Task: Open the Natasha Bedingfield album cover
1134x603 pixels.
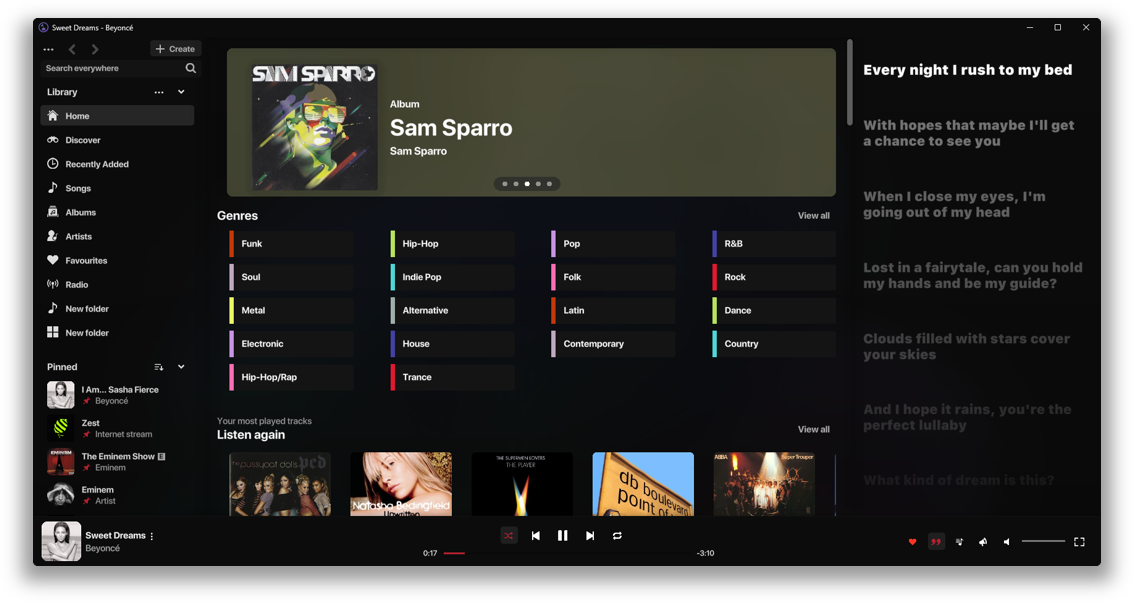Action: pos(401,484)
